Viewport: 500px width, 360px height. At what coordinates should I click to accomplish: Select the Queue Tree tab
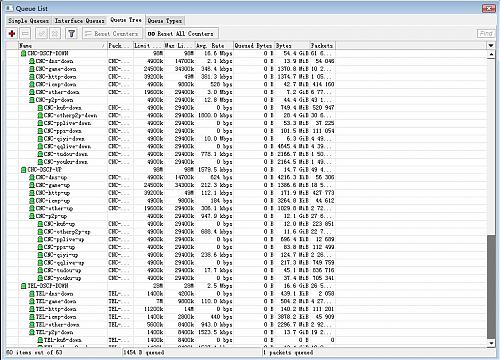coord(126,20)
